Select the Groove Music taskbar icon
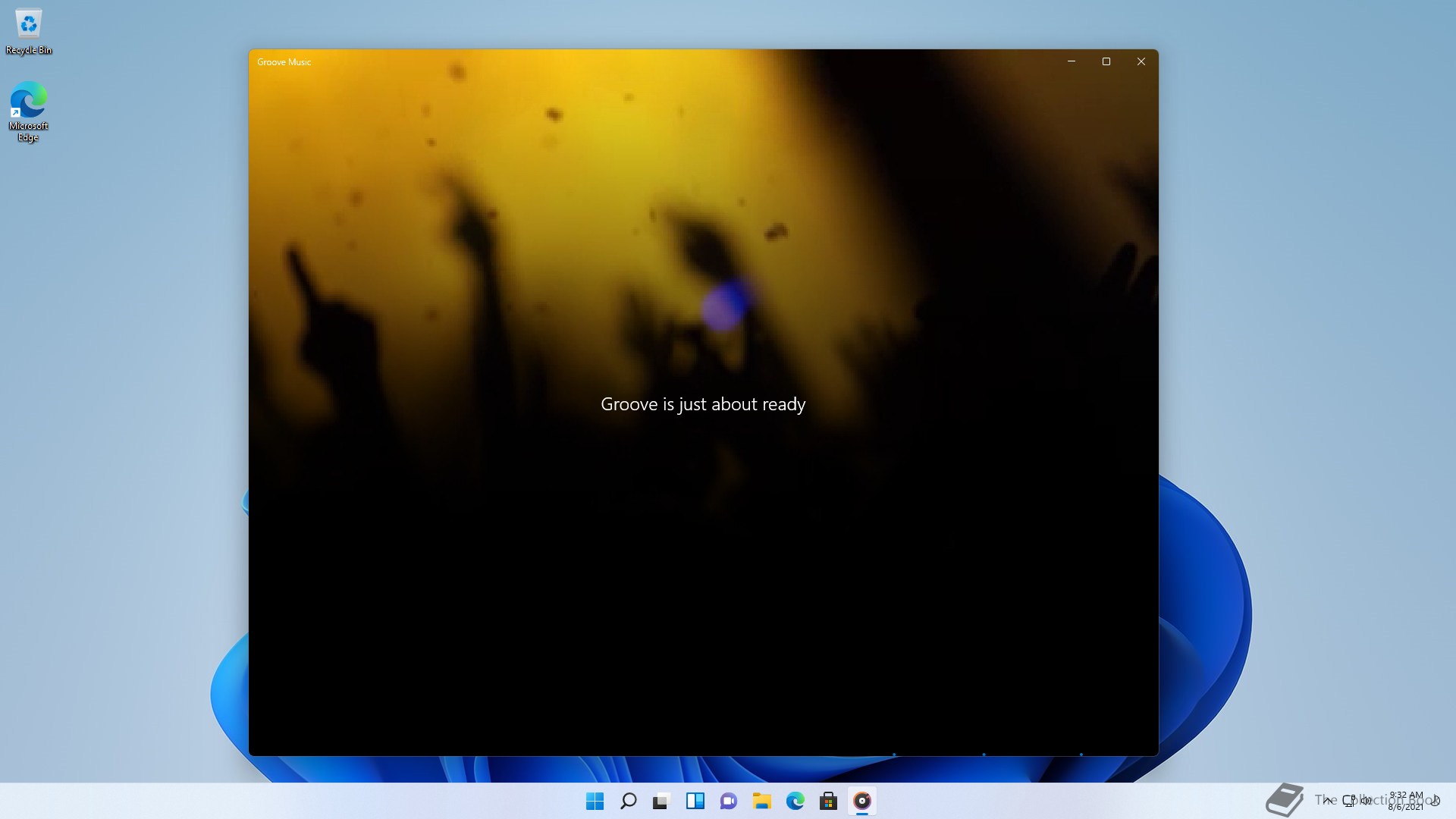Viewport: 1456px width, 819px height. pyautogui.click(x=862, y=801)
